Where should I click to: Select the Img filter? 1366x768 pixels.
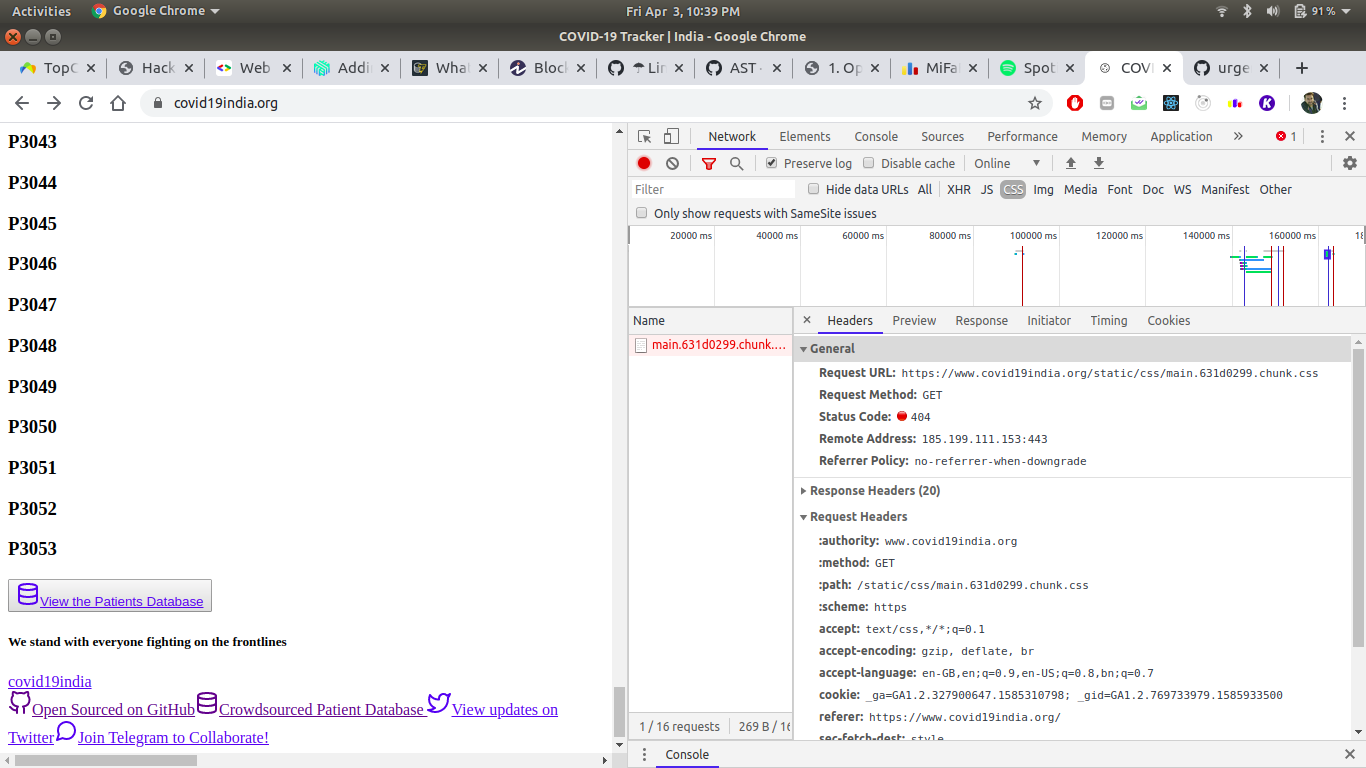[x=1043, y=189]
